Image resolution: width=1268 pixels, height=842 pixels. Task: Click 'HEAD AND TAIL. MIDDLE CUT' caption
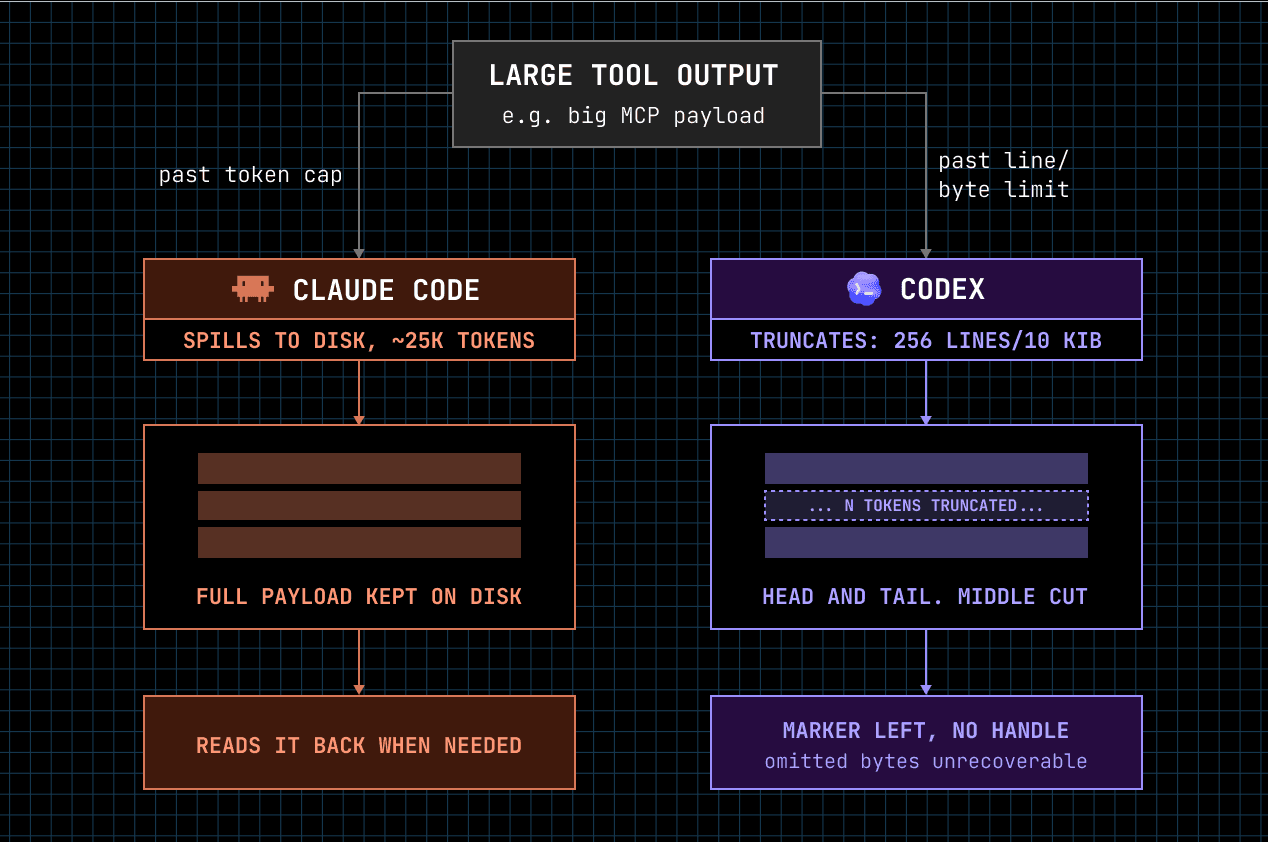[925, 597]
